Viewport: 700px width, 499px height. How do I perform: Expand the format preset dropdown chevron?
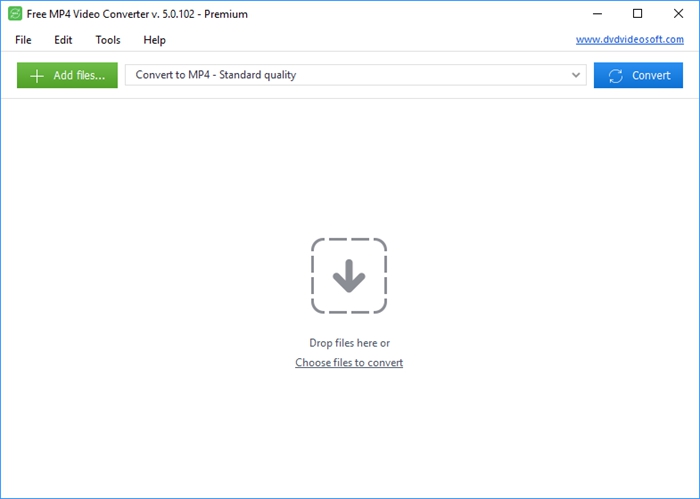(576, 75)
